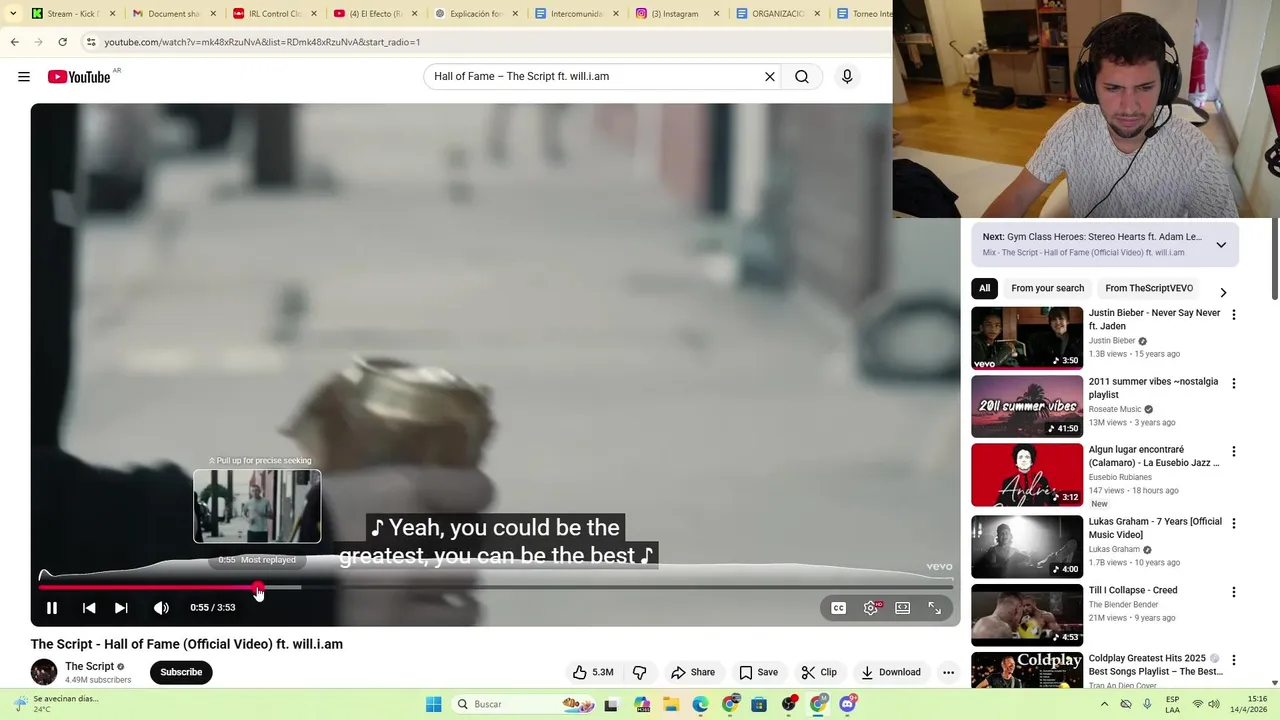Open Justin Bieber Never Say Never thumbnail

pyautogui.click(x=1027, y=338)
